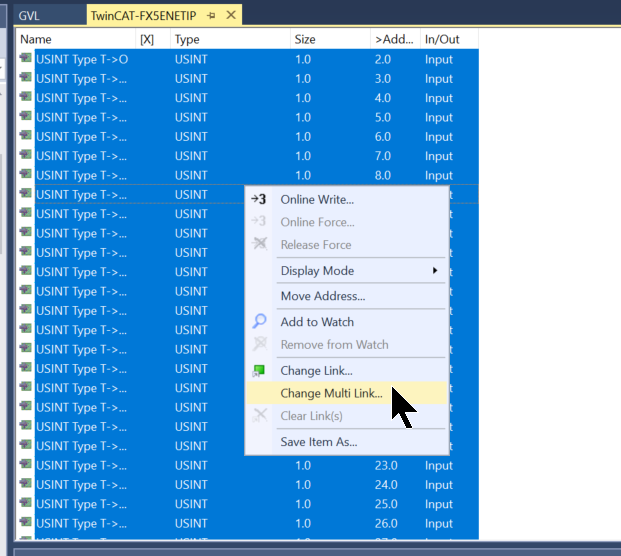Switch to the GVL tab
This screenshot has height=556, width=621.
click(35, 15)
